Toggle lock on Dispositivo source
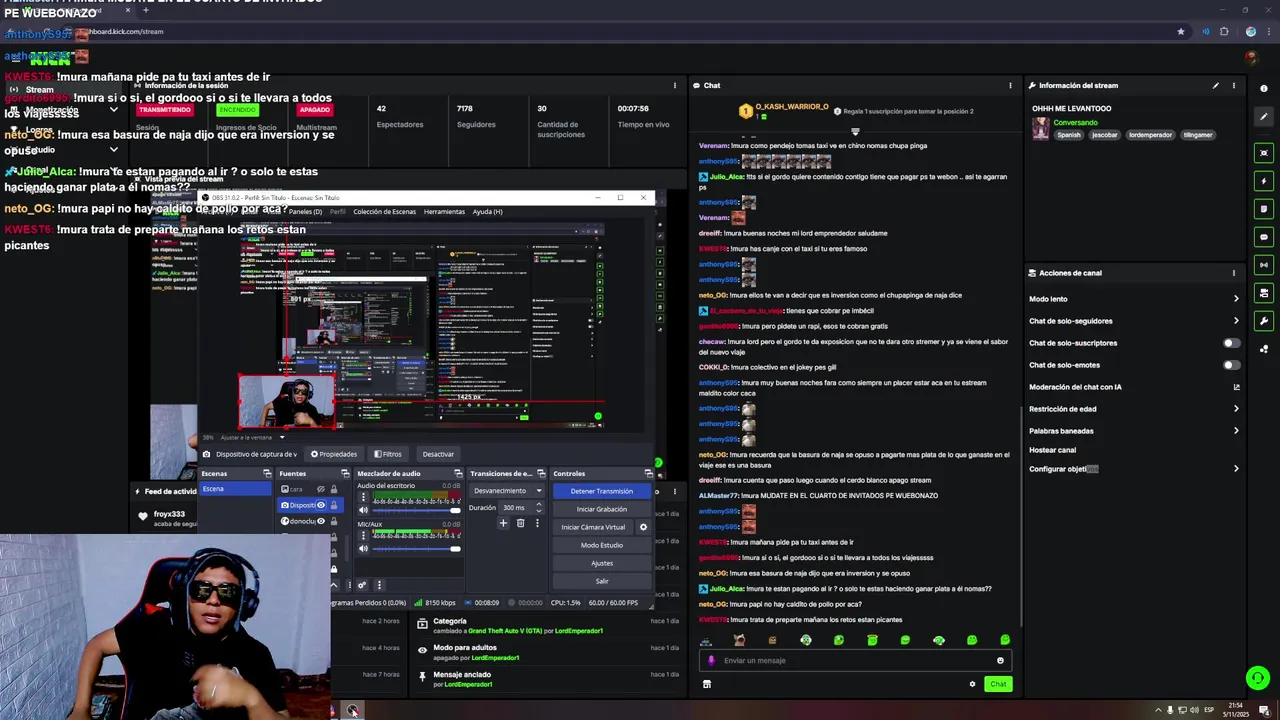This screenshot has width=1280, height=720. (333, 505)
